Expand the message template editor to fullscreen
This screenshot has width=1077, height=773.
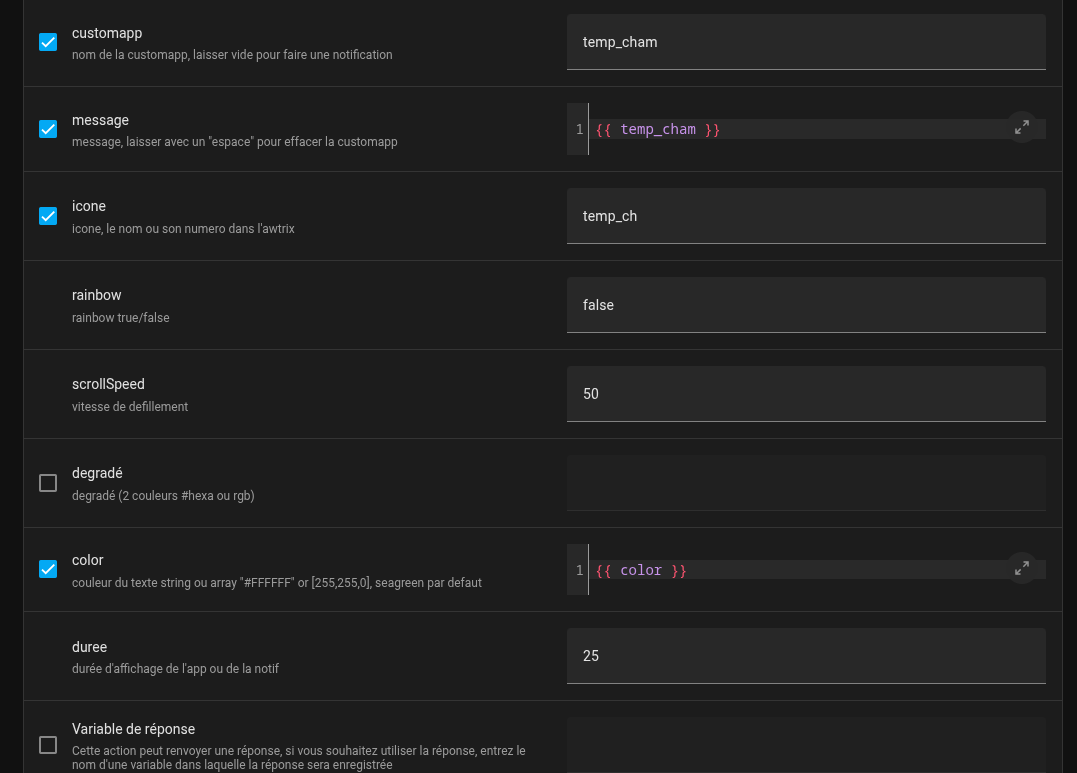[1021, 128]
